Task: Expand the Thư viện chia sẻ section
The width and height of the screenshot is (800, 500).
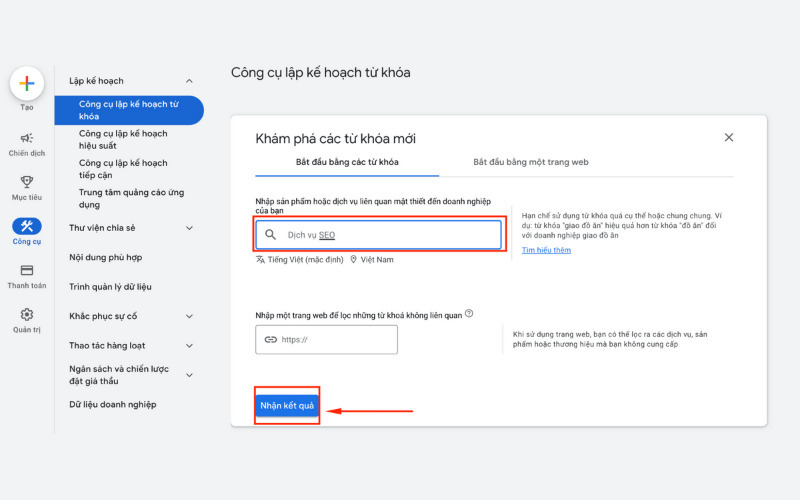Action: (189, 228)
